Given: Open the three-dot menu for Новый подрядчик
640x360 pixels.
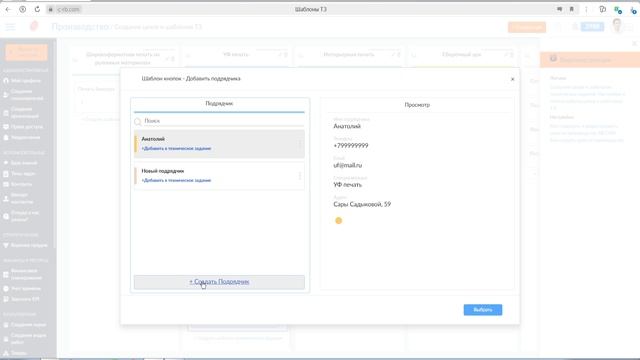Looking at the screenshot, I should (x=300, y=176).
